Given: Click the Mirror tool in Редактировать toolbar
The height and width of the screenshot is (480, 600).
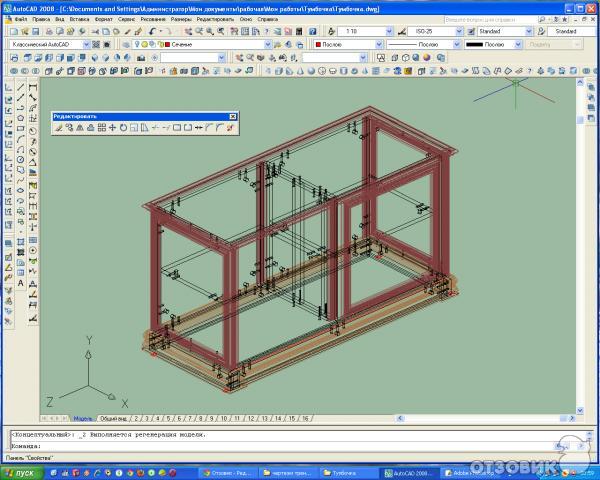Looking at the screenshot, I should pyautogui.click(x=80, y=128).
